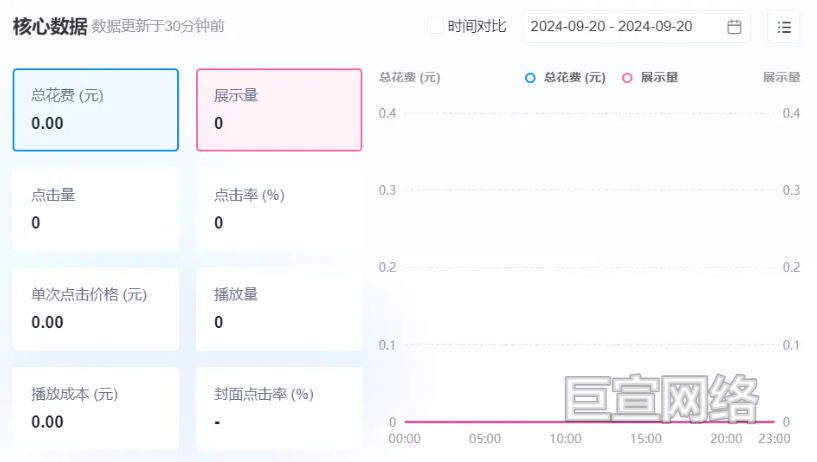Enable the 时间对比 checkbox
The height and width of the screenshot is (462, 817).
click(435, 26)
